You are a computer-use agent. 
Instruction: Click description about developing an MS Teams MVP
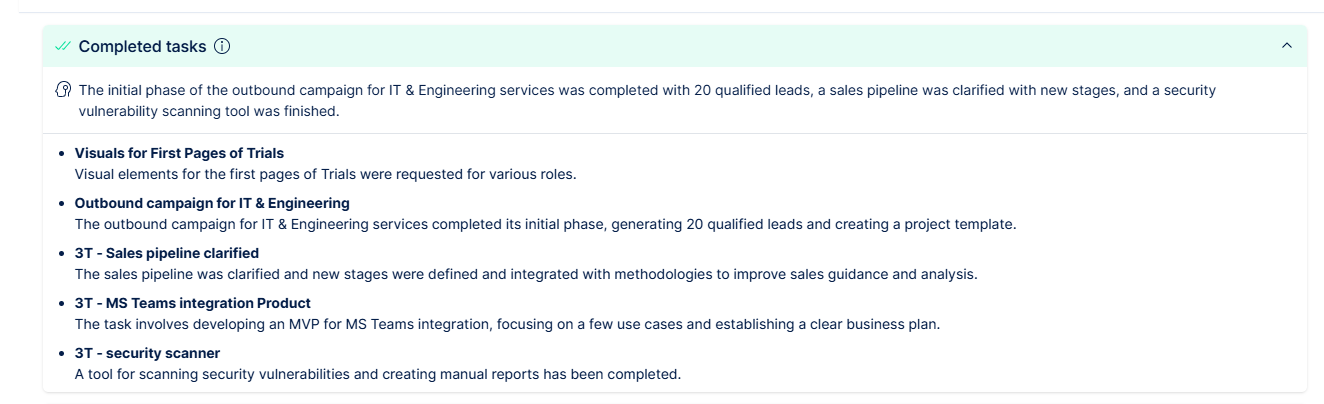(507, 324)
